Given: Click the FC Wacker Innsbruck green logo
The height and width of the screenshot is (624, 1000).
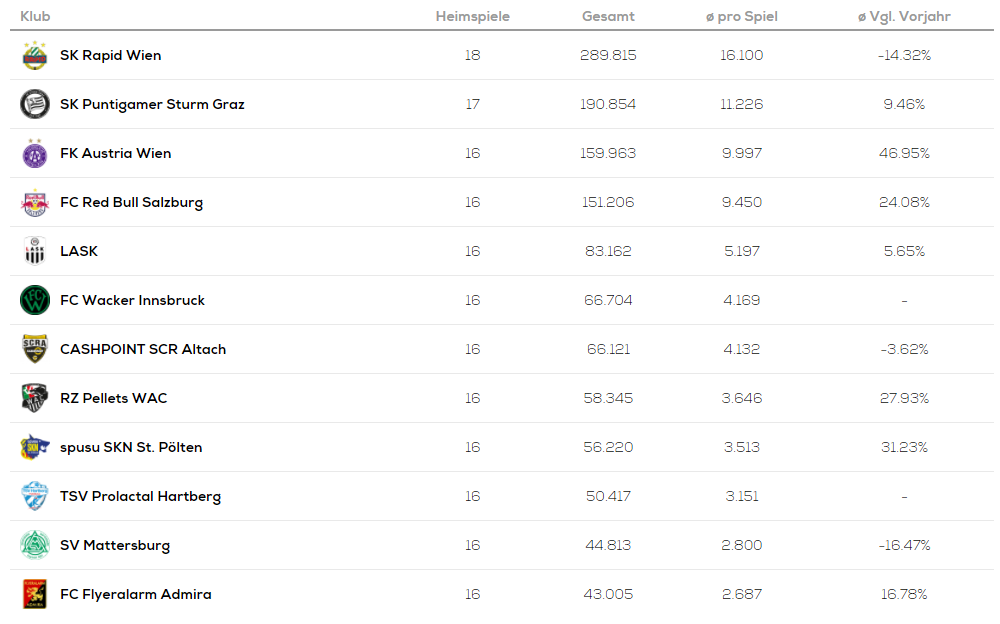Looking at the screenshot, I should click(35, 300).
